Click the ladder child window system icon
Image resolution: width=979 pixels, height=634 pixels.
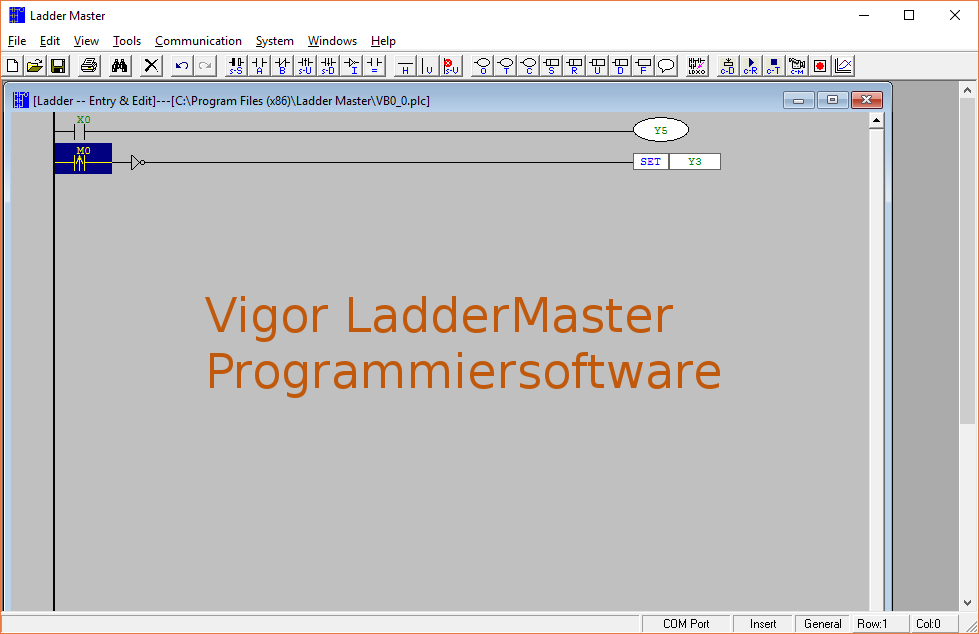[x=21, y=100]
